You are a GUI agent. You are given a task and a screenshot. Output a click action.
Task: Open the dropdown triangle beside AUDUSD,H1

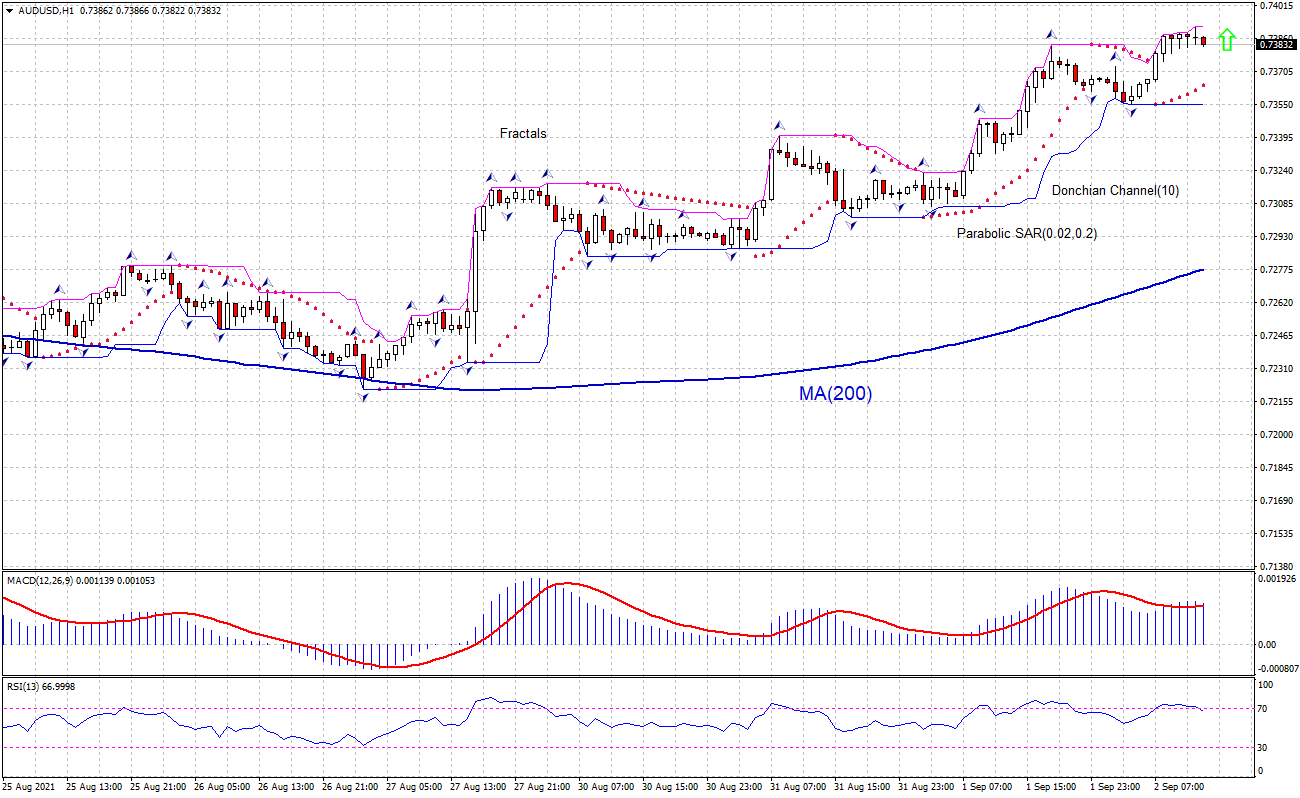9,10
